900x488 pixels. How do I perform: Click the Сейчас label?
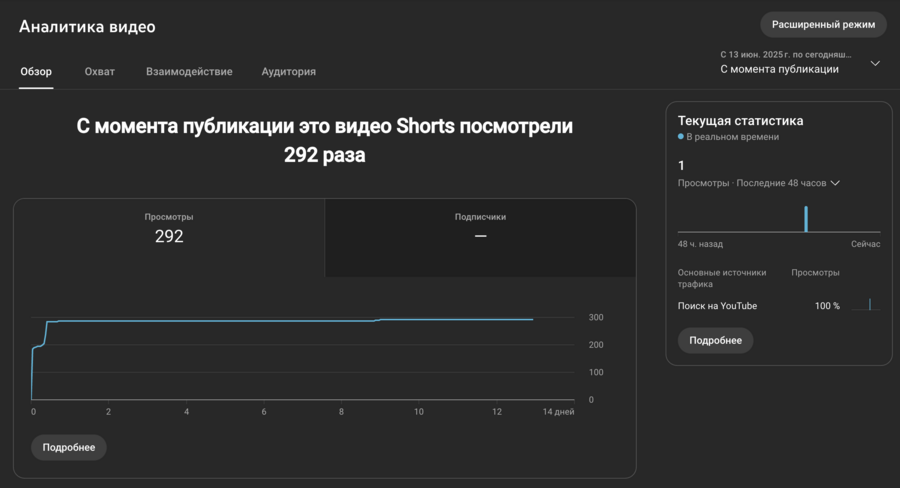point(866,244)
